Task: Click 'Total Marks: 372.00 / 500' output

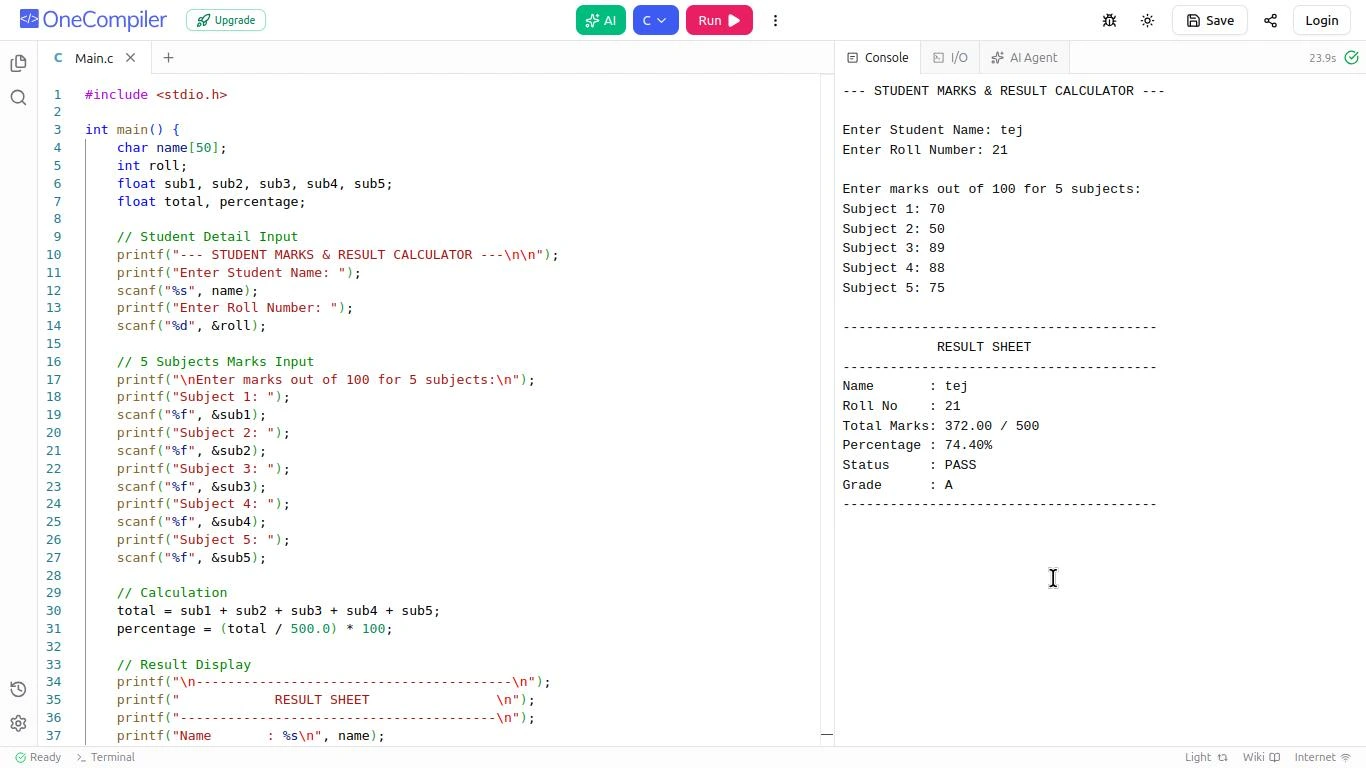Action: pyautogui.click(x=941, y=426)
